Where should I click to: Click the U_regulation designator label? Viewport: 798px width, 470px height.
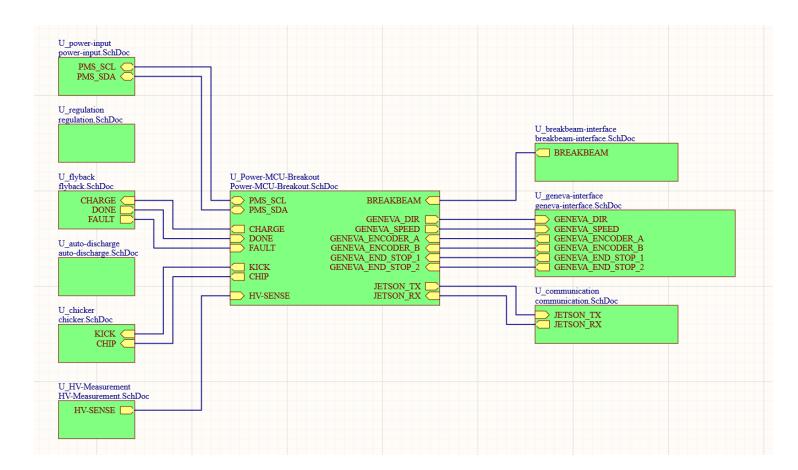(x=81, y=110)
